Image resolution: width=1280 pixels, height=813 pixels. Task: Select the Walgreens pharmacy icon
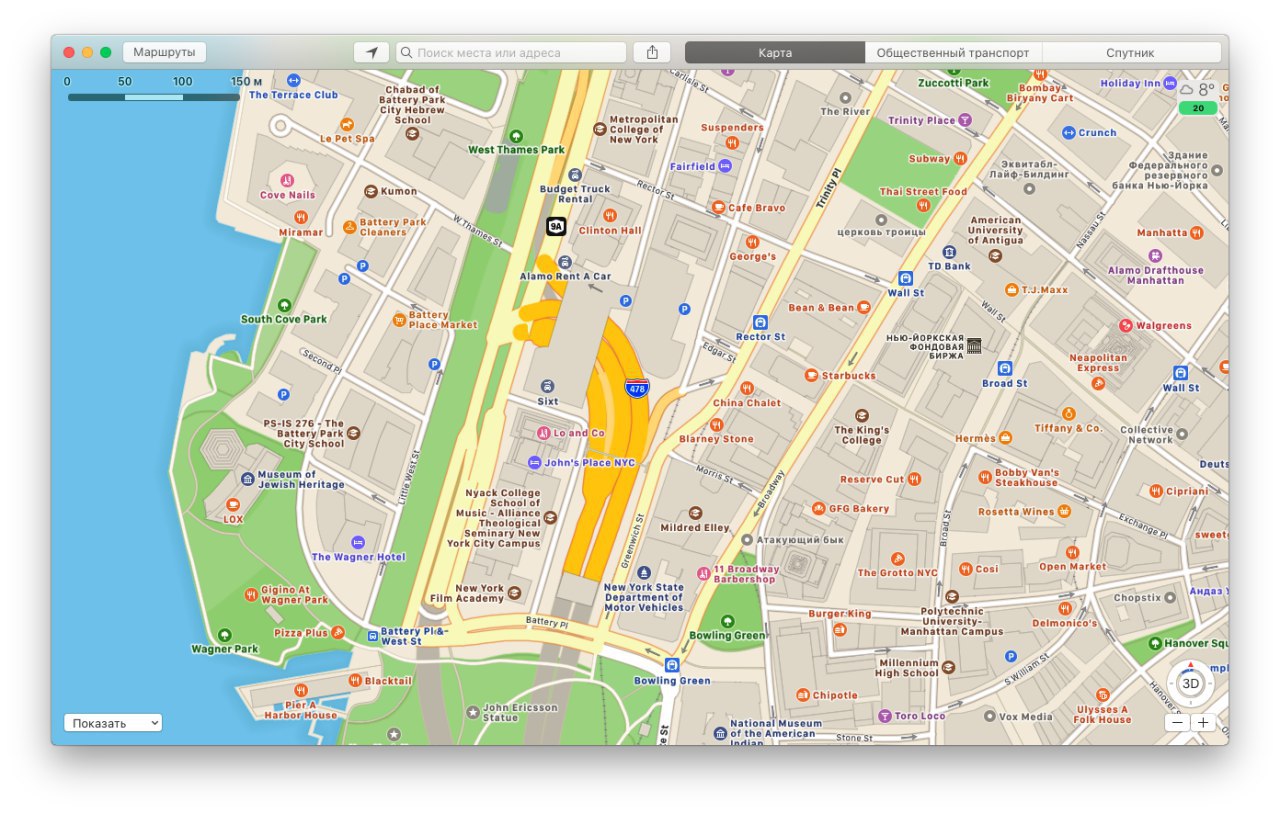[1125, 325]
